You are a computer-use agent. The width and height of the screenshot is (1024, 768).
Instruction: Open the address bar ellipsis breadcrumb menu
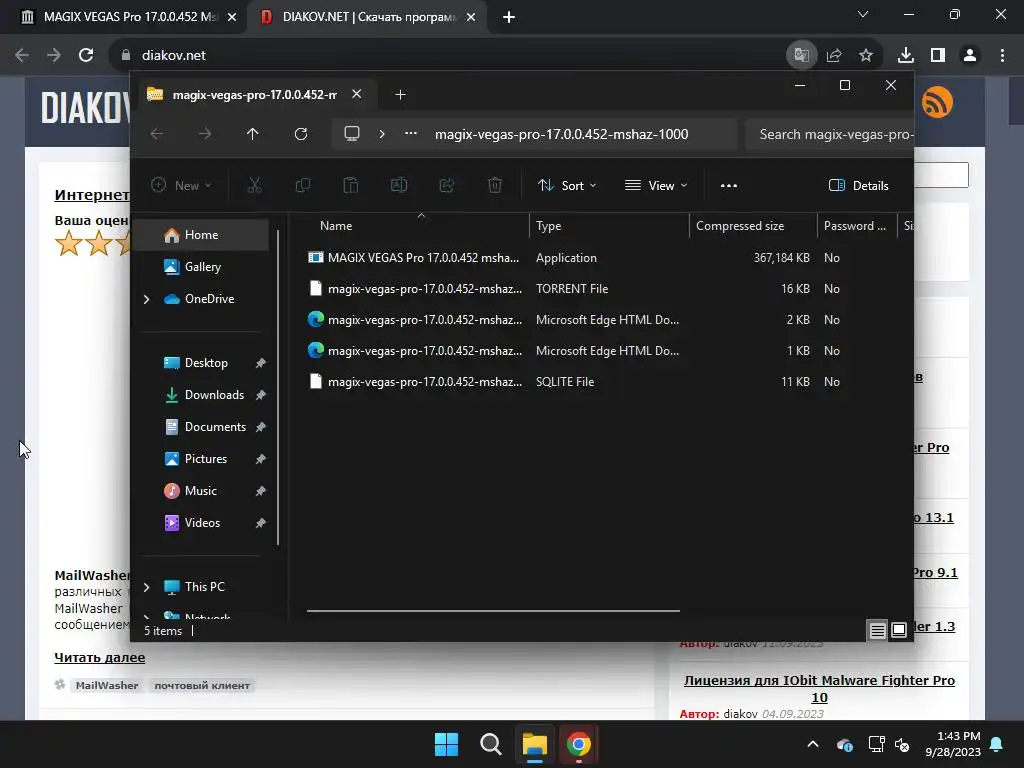tap(411, 134)
